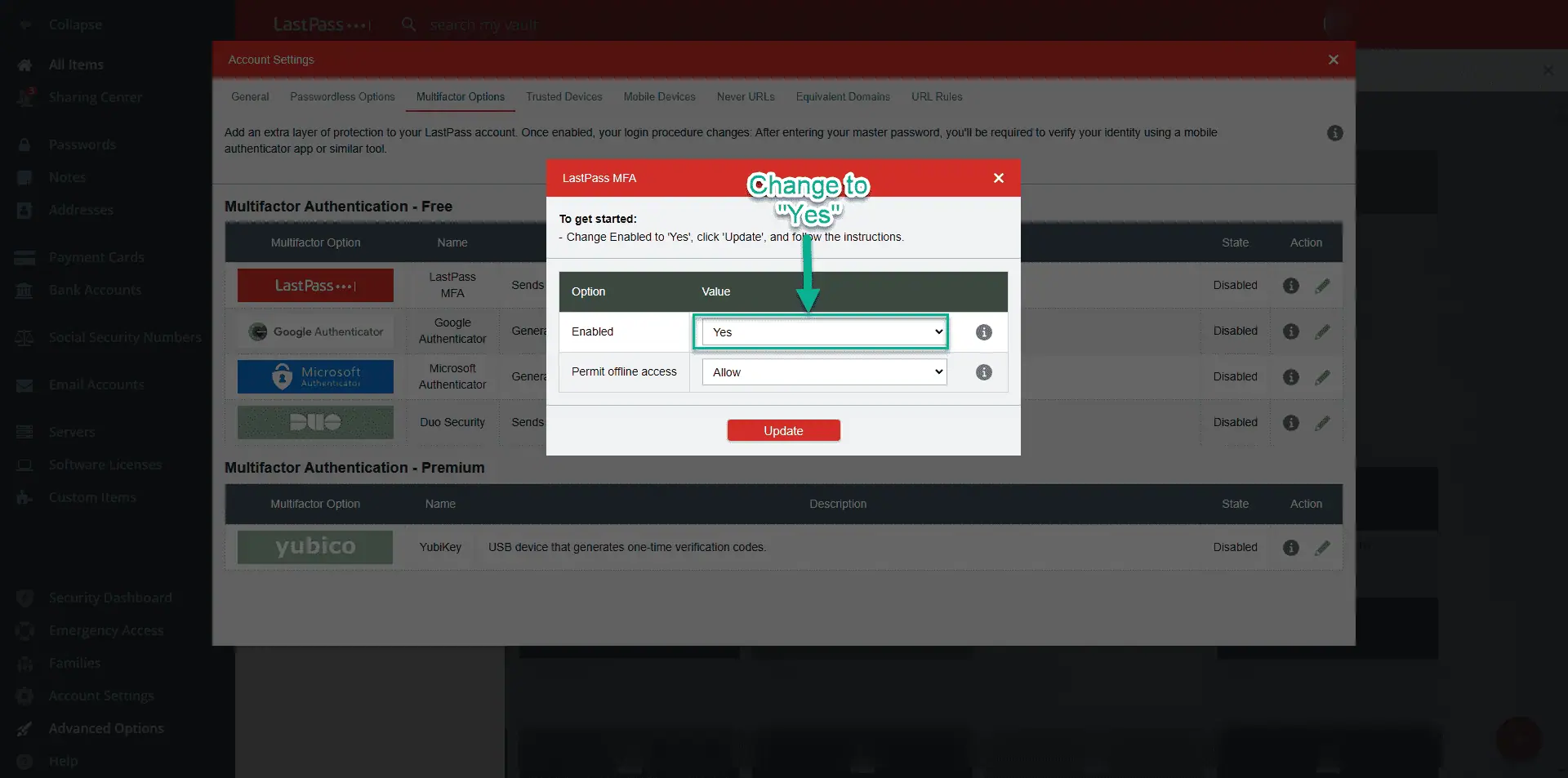Go to the Mobile Devices tab

660,96
